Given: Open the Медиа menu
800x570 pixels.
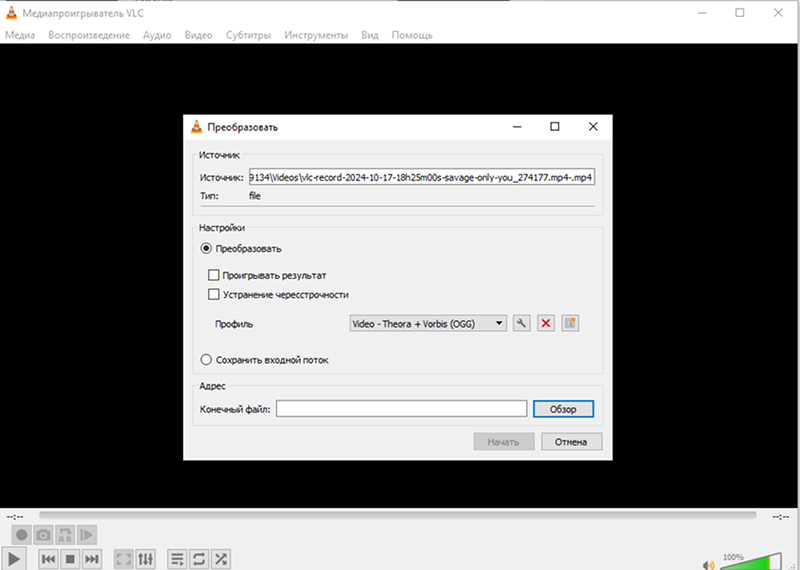Looking at the screenshot, I should (20, 35).
